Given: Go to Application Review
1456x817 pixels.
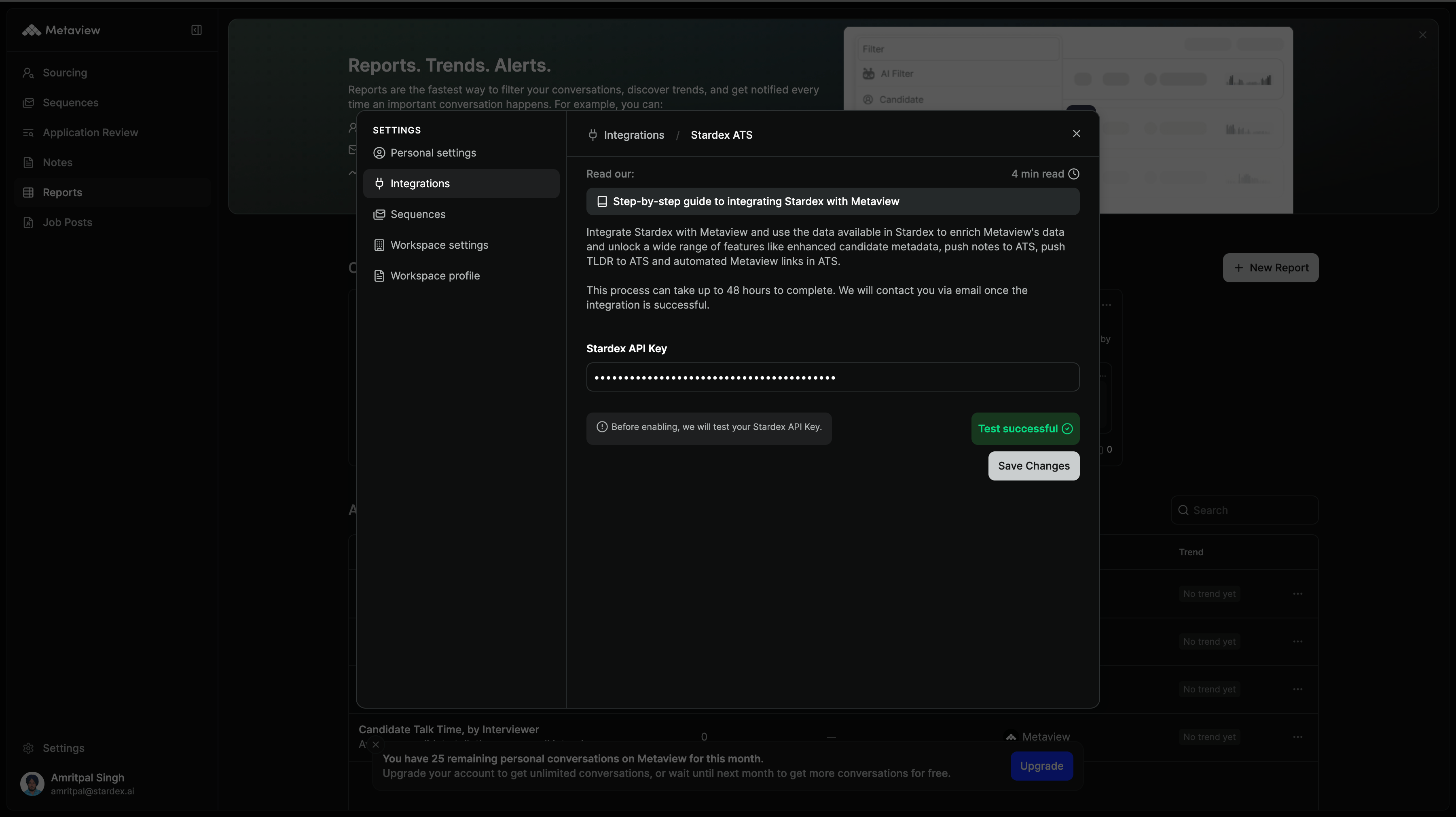Looking at the screenshot, I should click(x=112, y=133).
